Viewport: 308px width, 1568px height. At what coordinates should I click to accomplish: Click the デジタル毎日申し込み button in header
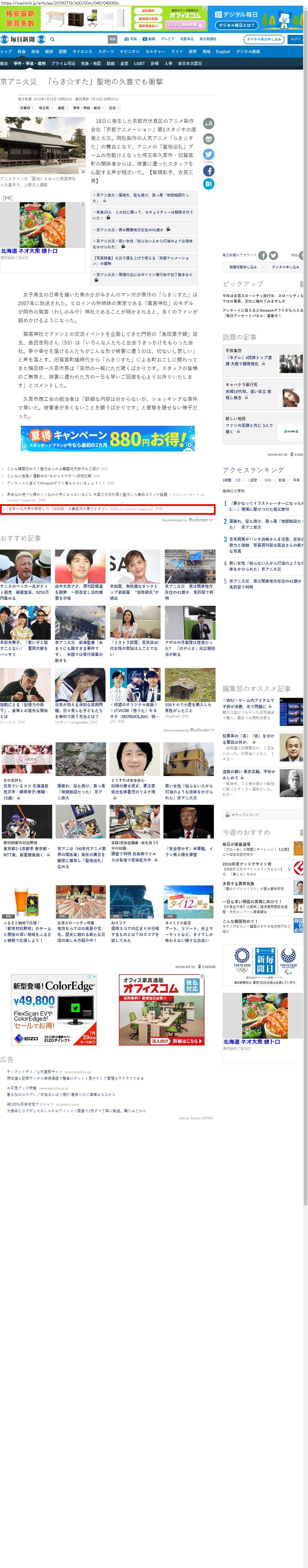[264, 39]
